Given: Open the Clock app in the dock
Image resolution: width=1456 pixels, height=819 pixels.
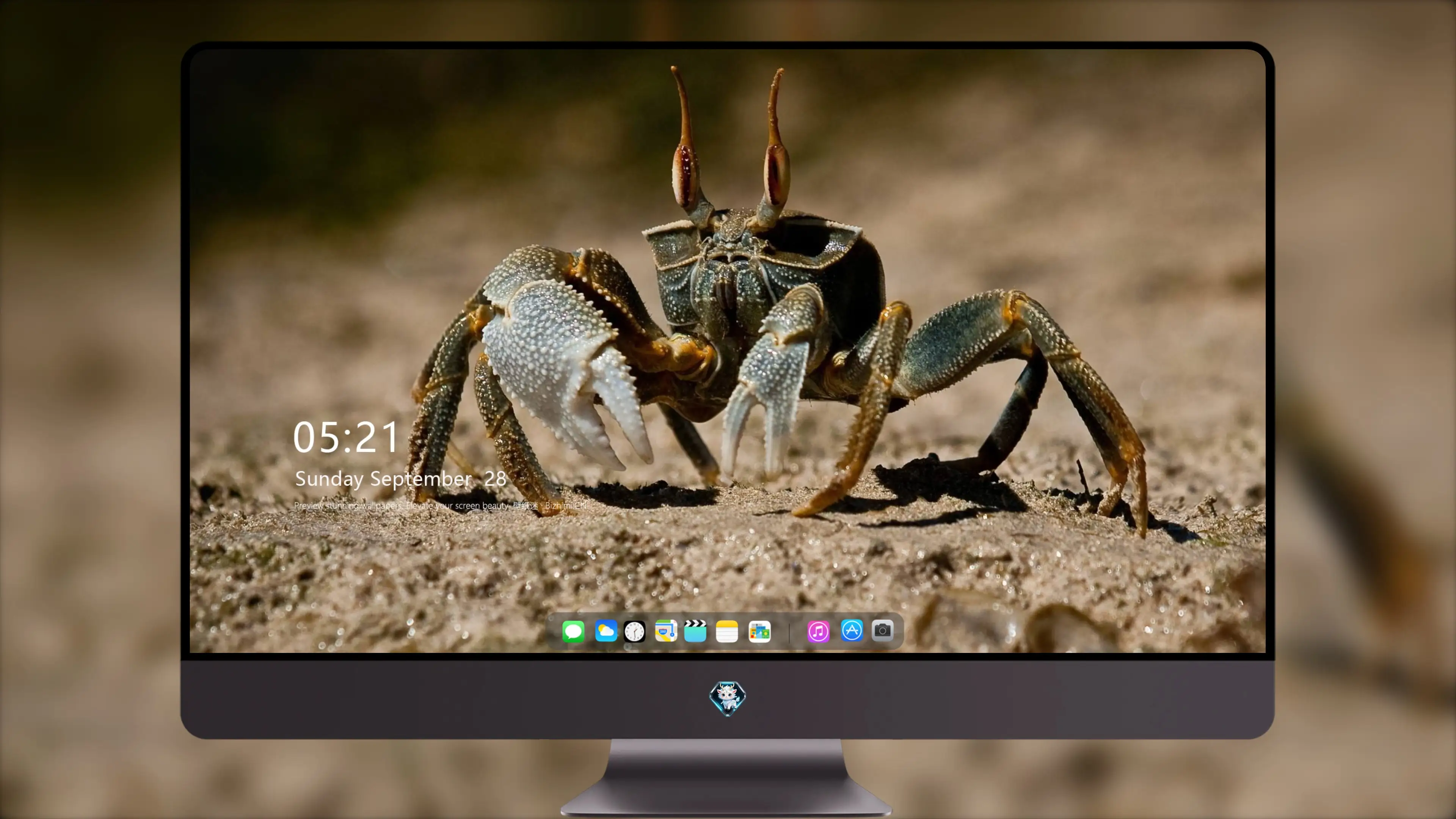Looking at the screenshot, I should [635, 631].
